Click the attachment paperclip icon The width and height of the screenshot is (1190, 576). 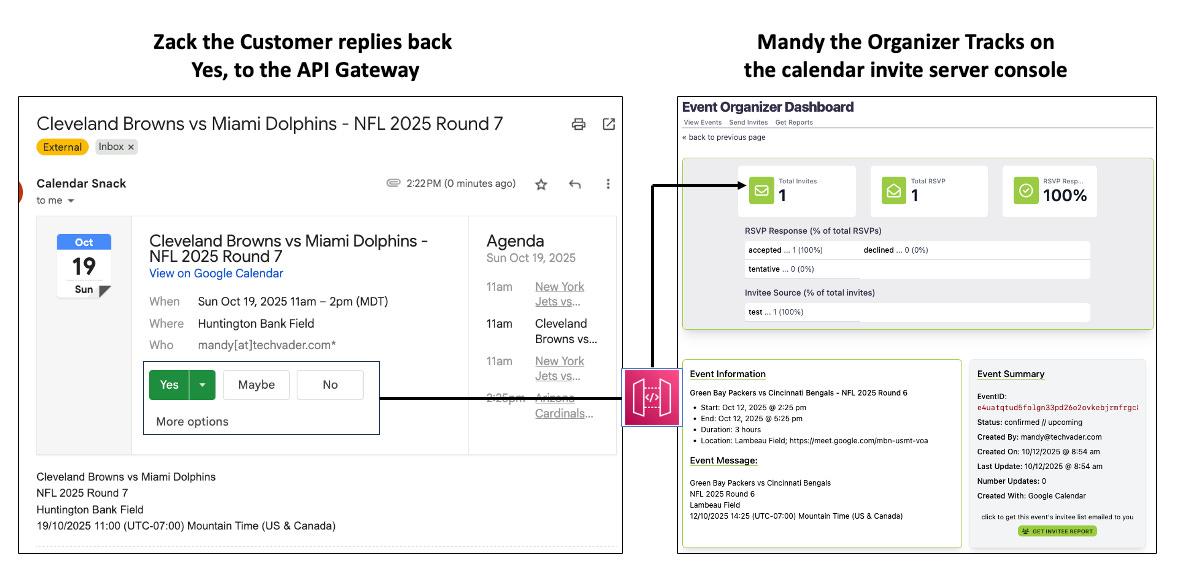pos(393,184)
